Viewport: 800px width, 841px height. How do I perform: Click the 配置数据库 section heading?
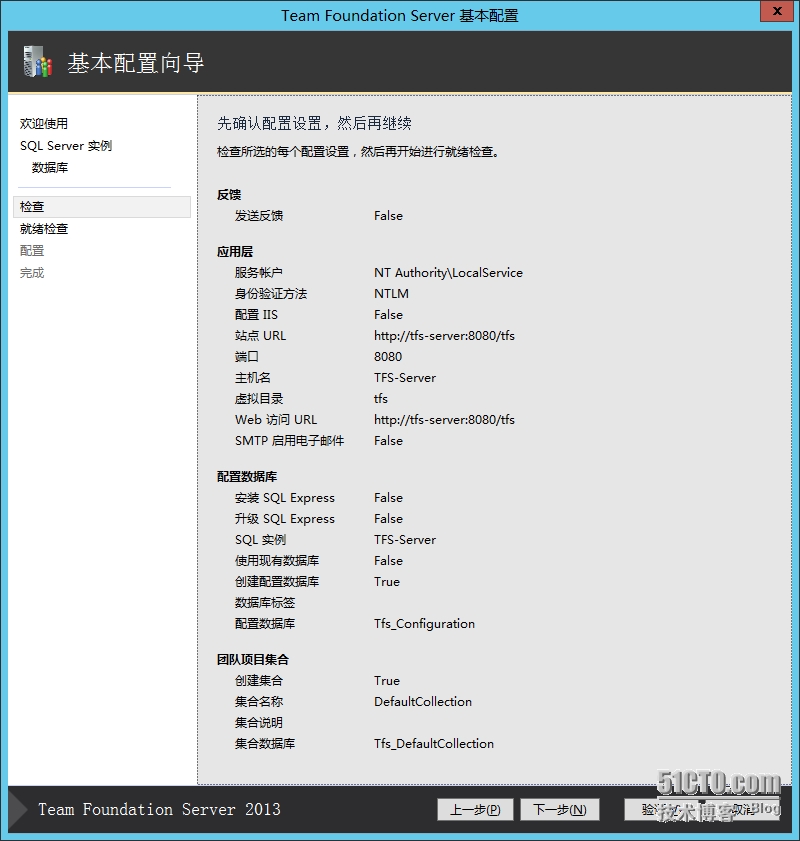pyautogui.click(x=247, y=477)
